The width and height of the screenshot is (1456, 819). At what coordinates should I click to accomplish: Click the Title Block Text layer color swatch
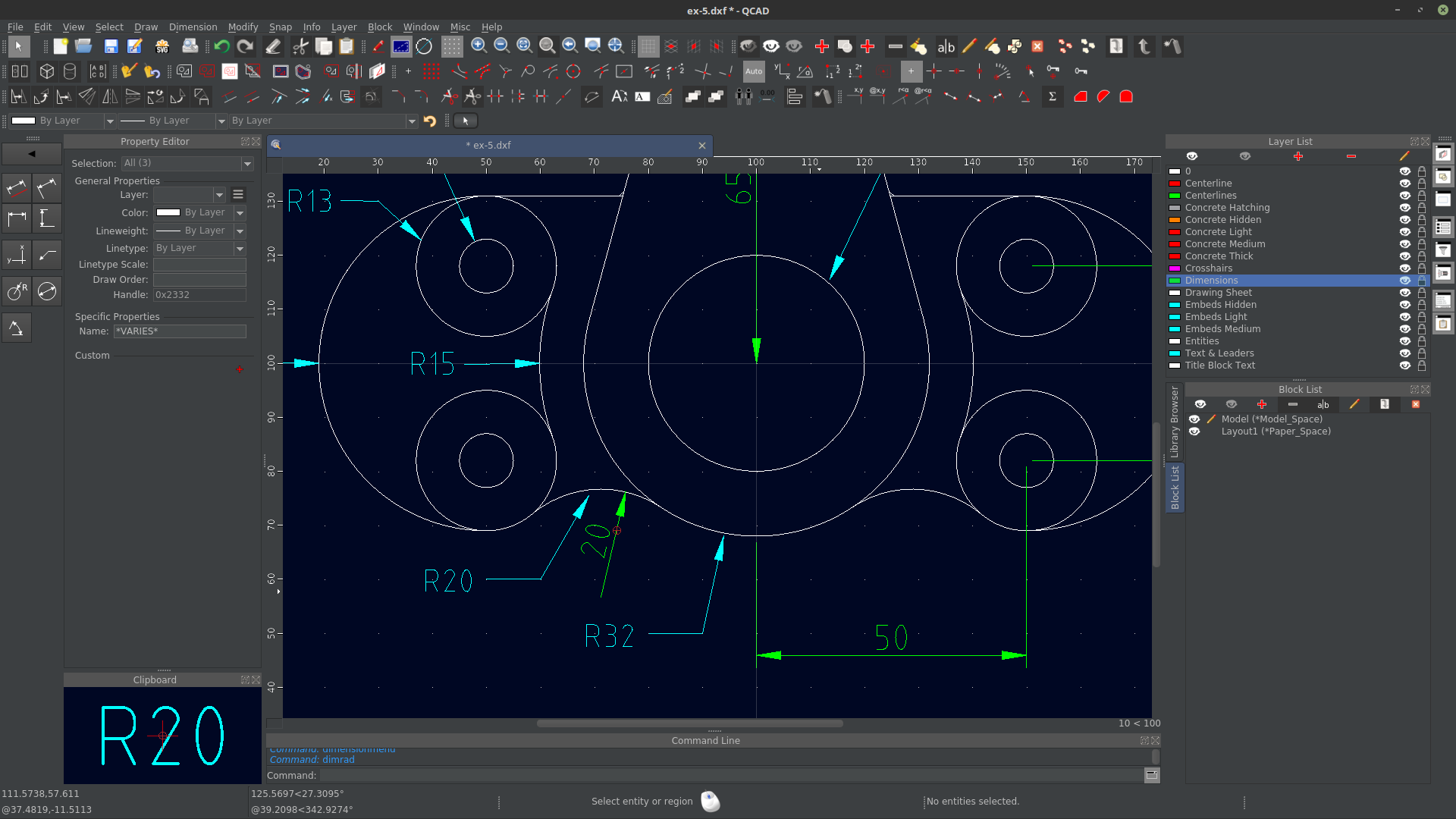1175,366
